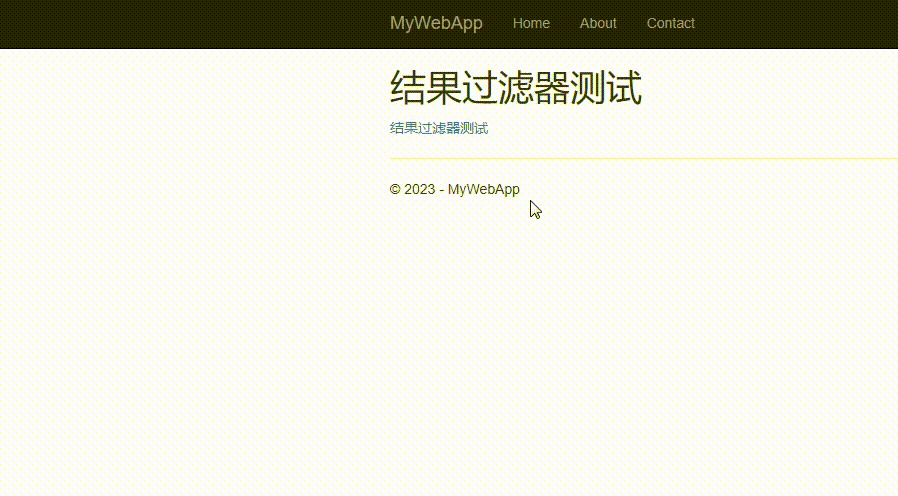The height and width of the screenshot is (496, 898).
Task: Click the horizontal divider line above footer
Action: pyautogui.click(x=640, y=158)
